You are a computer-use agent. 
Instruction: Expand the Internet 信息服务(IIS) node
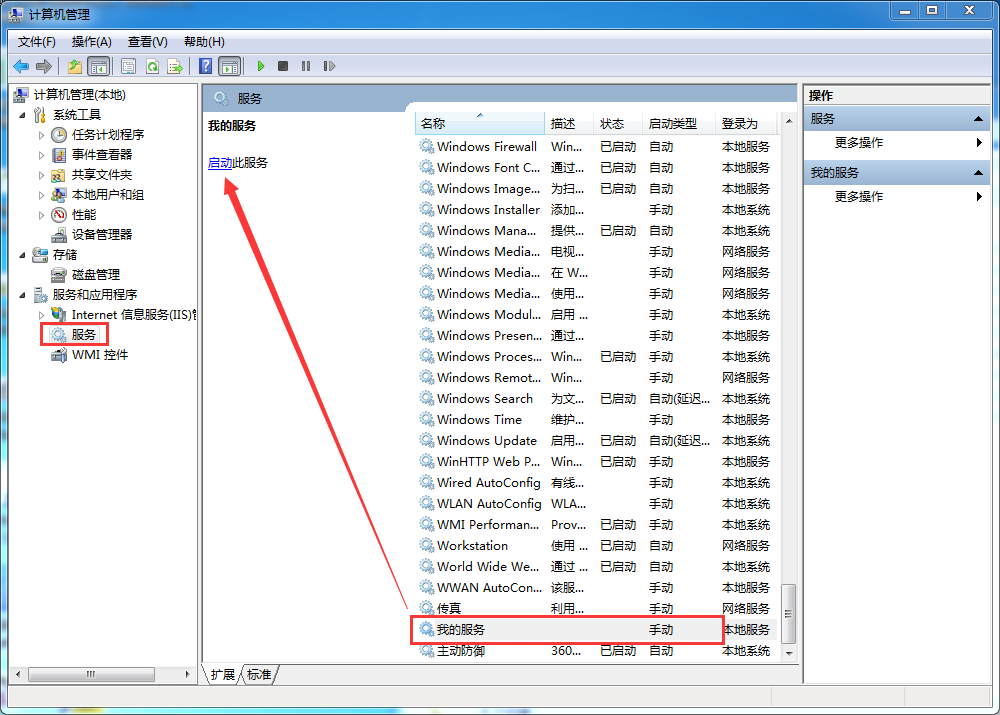(41, 315)
